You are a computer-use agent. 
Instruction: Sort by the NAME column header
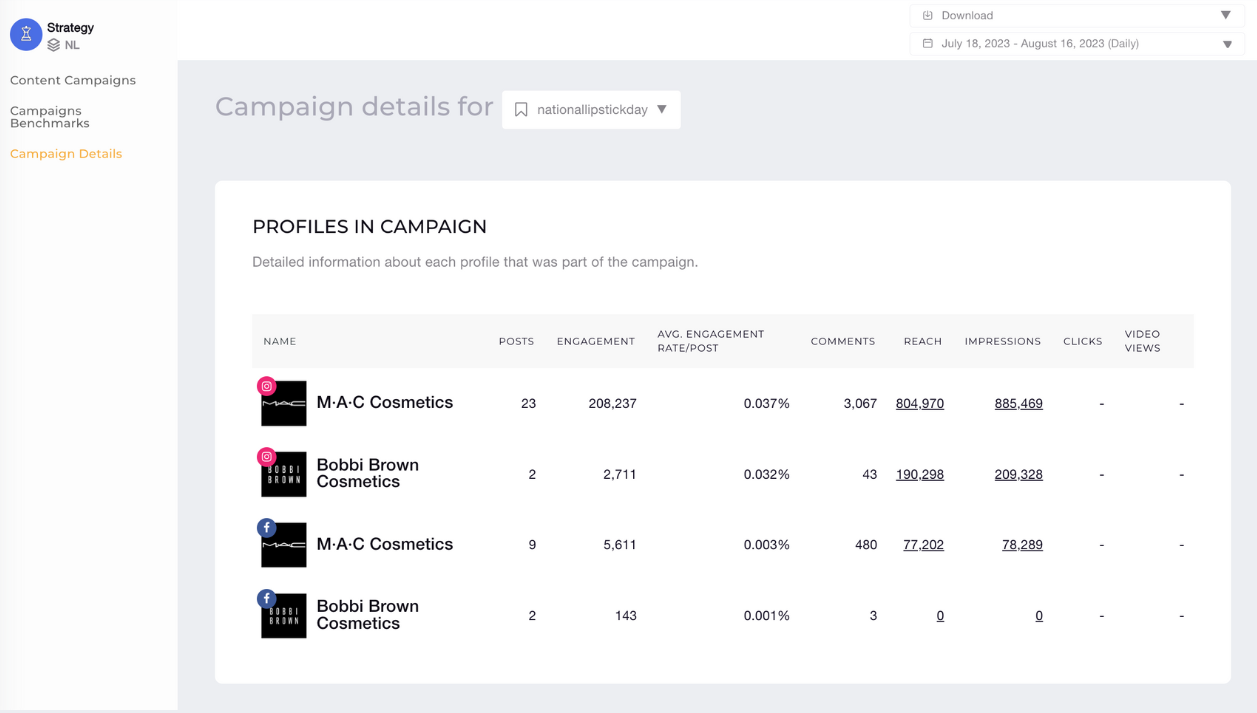tap(280, 342)
